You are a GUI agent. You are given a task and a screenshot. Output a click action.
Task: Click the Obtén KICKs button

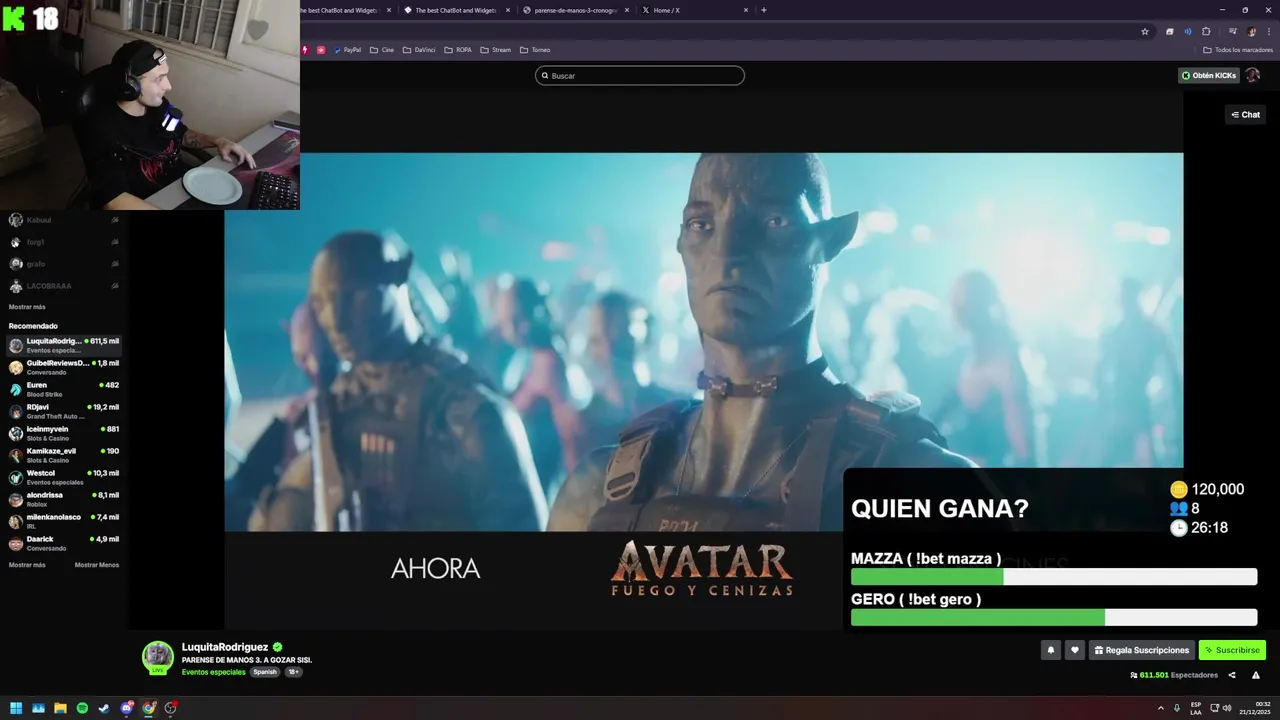click(x=1208, y=75)
